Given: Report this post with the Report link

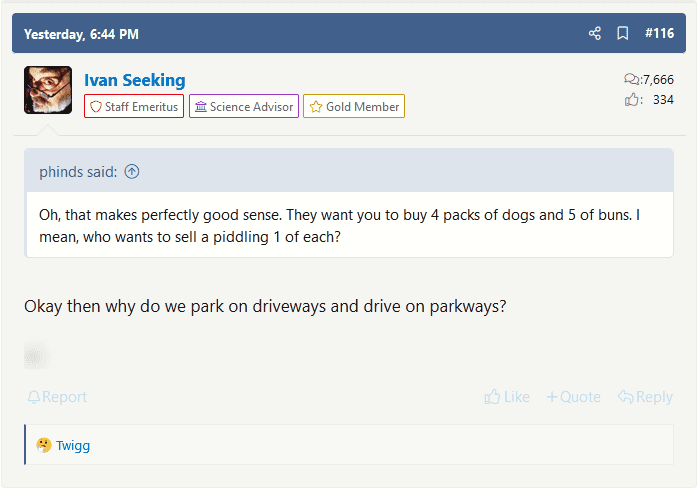Looking at the screenshot, I should click(57, 397).
